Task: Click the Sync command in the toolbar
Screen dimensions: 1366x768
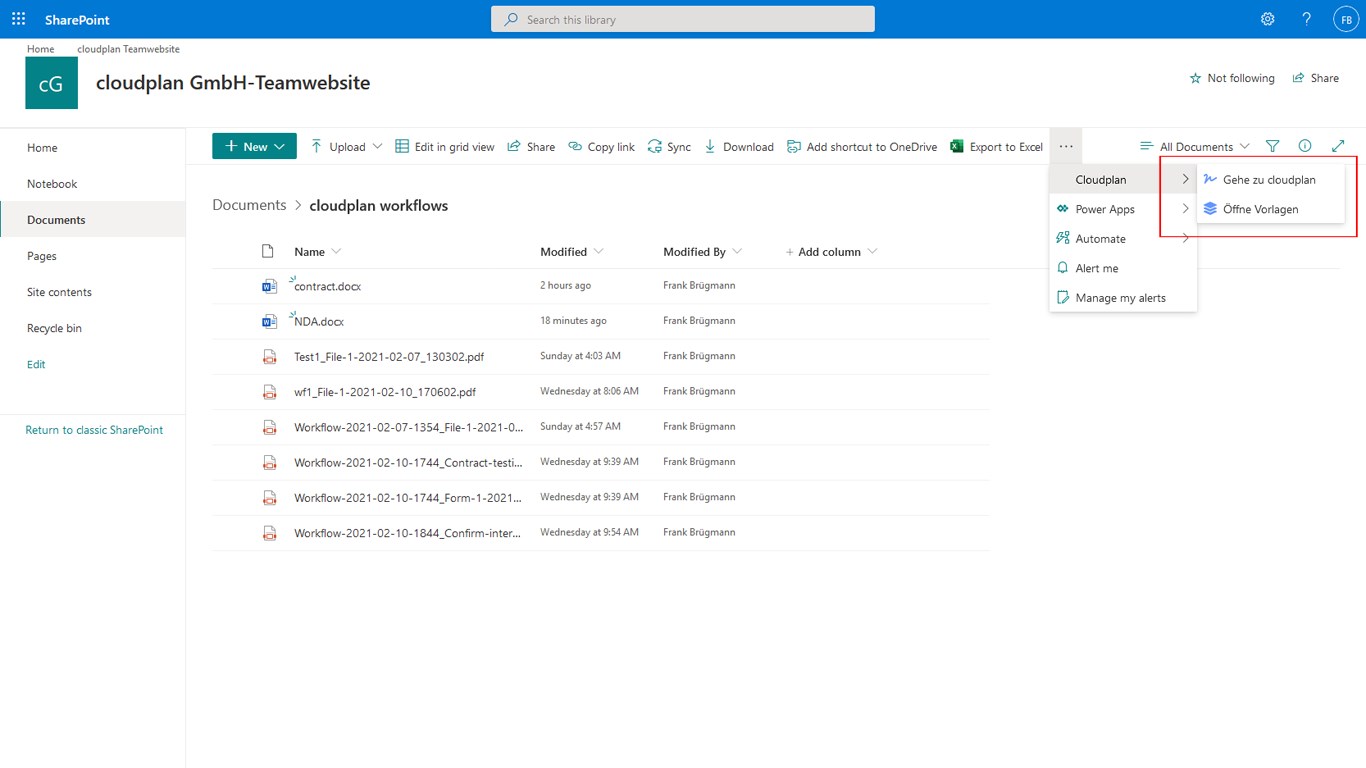Action: (x=669, y=146)
